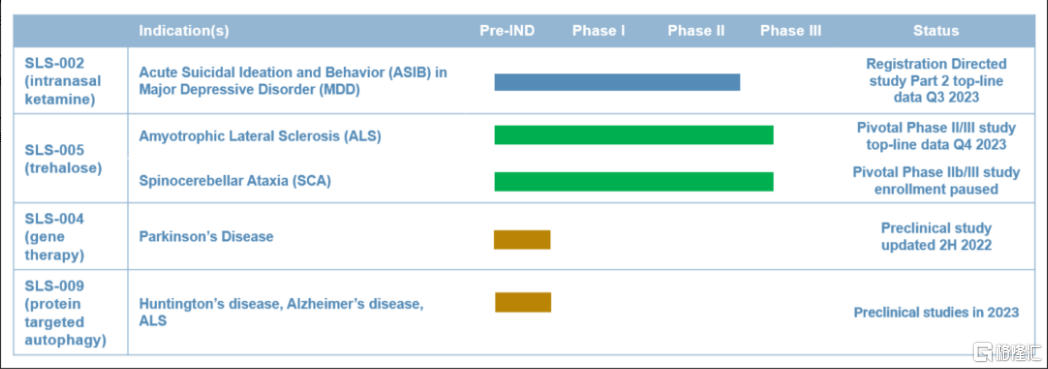The height and width of the screenshot is (369, 1048).
Task: Click the Phase II column header
Action: (x=696, y=31)
